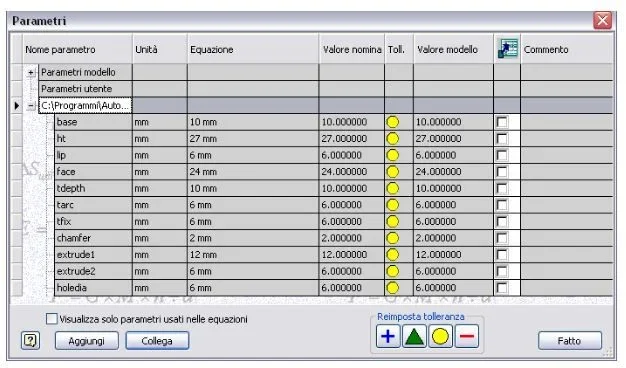Click the Nome parametro column header
The image size is (626, 368).
pos(77,49)
